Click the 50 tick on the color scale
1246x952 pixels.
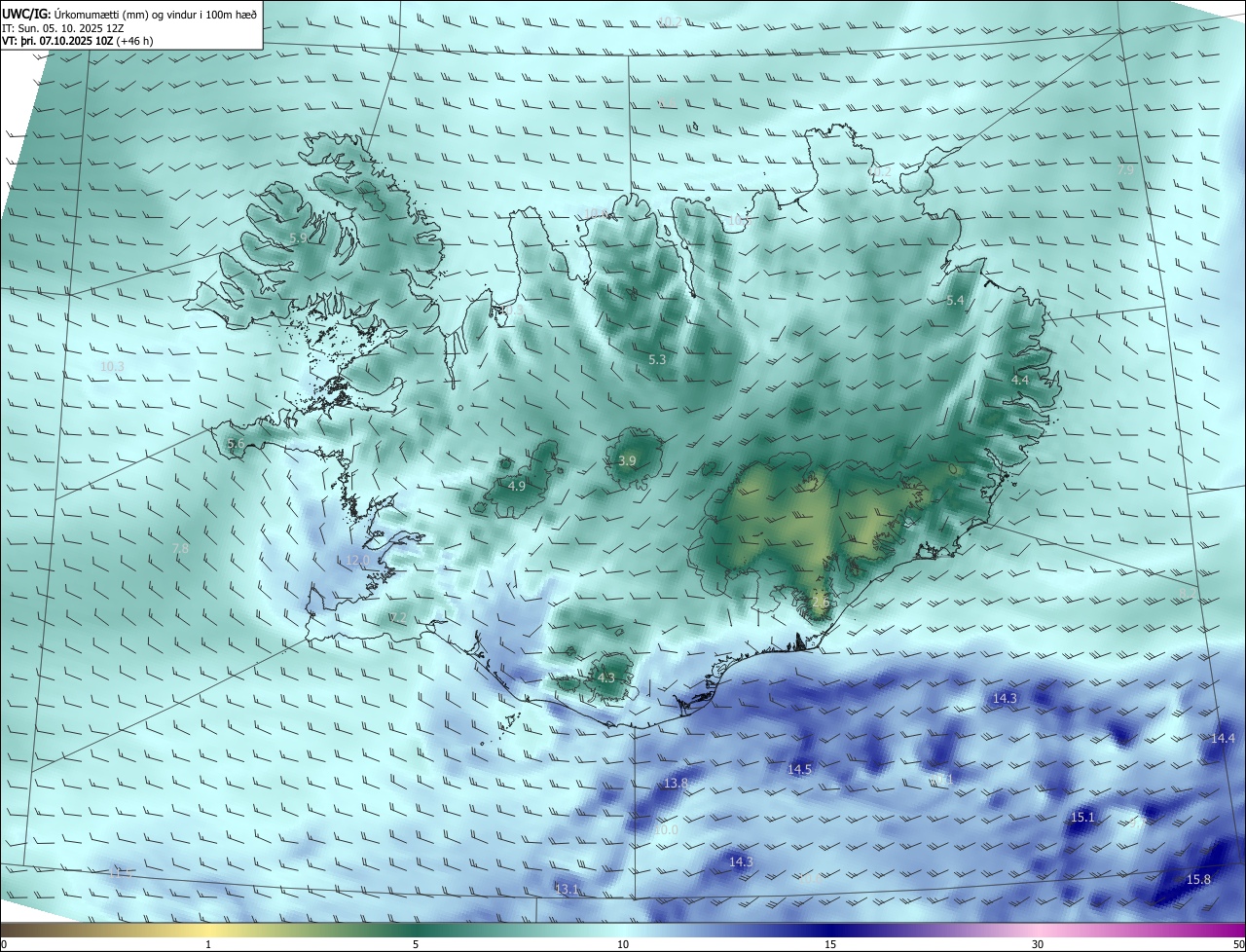[x=1238, y=945]
